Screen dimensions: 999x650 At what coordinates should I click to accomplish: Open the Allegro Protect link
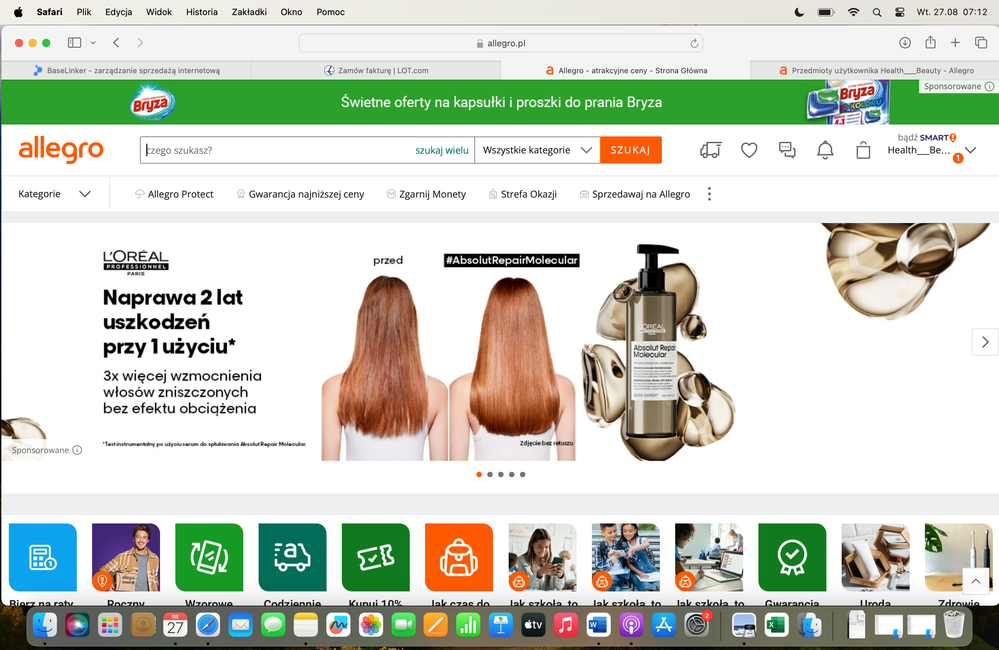[x=174, y=194]
